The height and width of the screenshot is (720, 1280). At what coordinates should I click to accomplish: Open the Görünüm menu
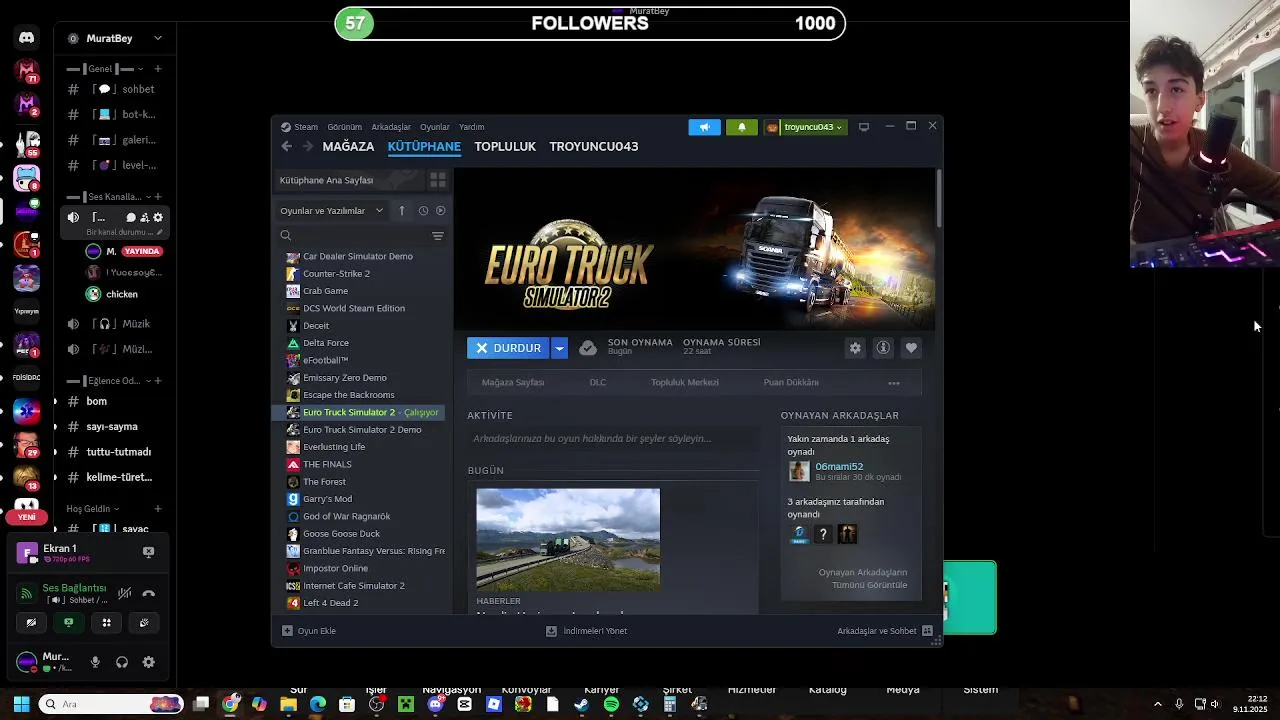pos(345,127)
